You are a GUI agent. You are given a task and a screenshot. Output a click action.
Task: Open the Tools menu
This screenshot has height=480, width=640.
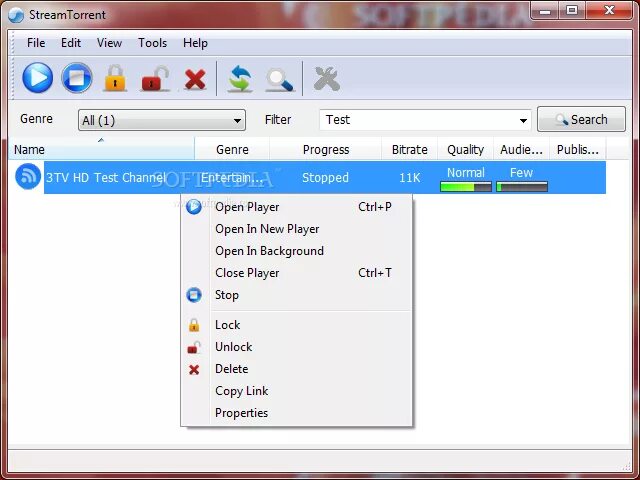click(x=152, y=43)
